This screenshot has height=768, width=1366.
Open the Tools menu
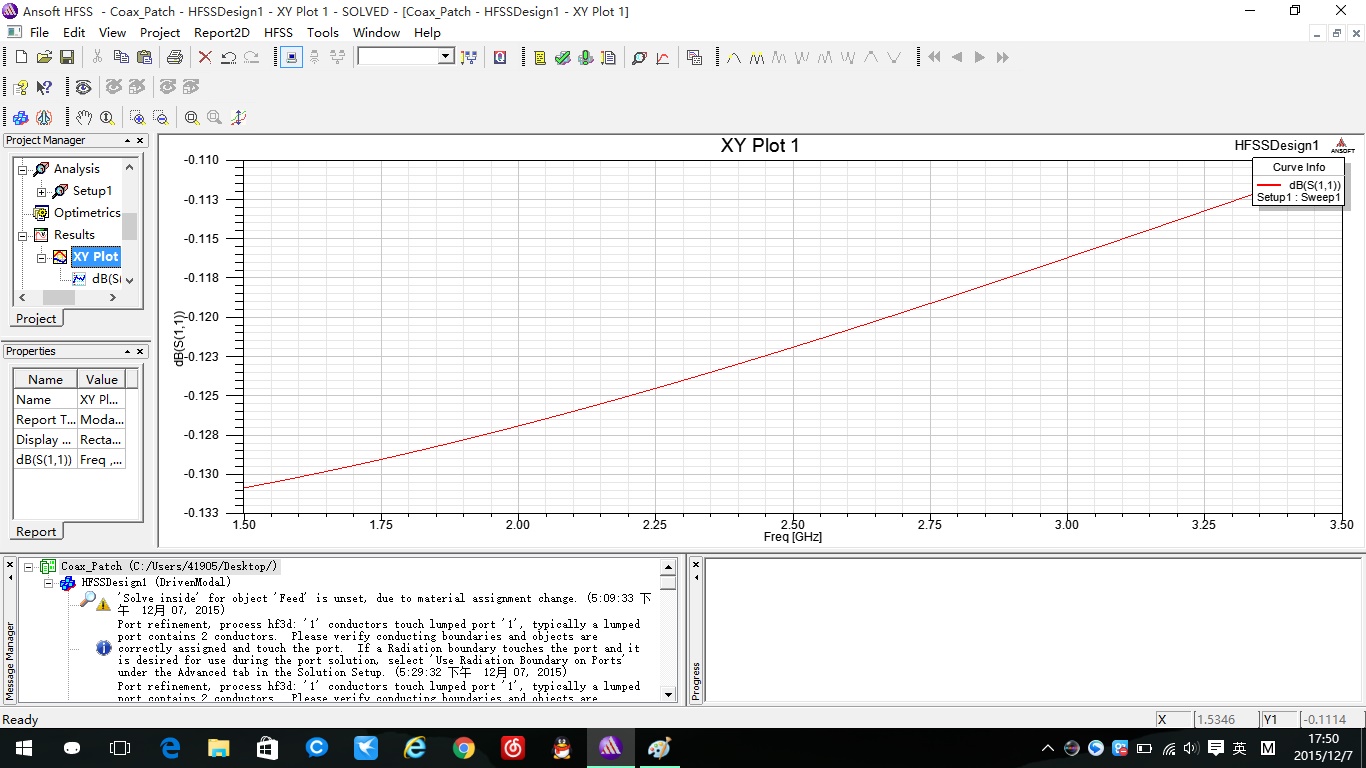pos(323,33)
